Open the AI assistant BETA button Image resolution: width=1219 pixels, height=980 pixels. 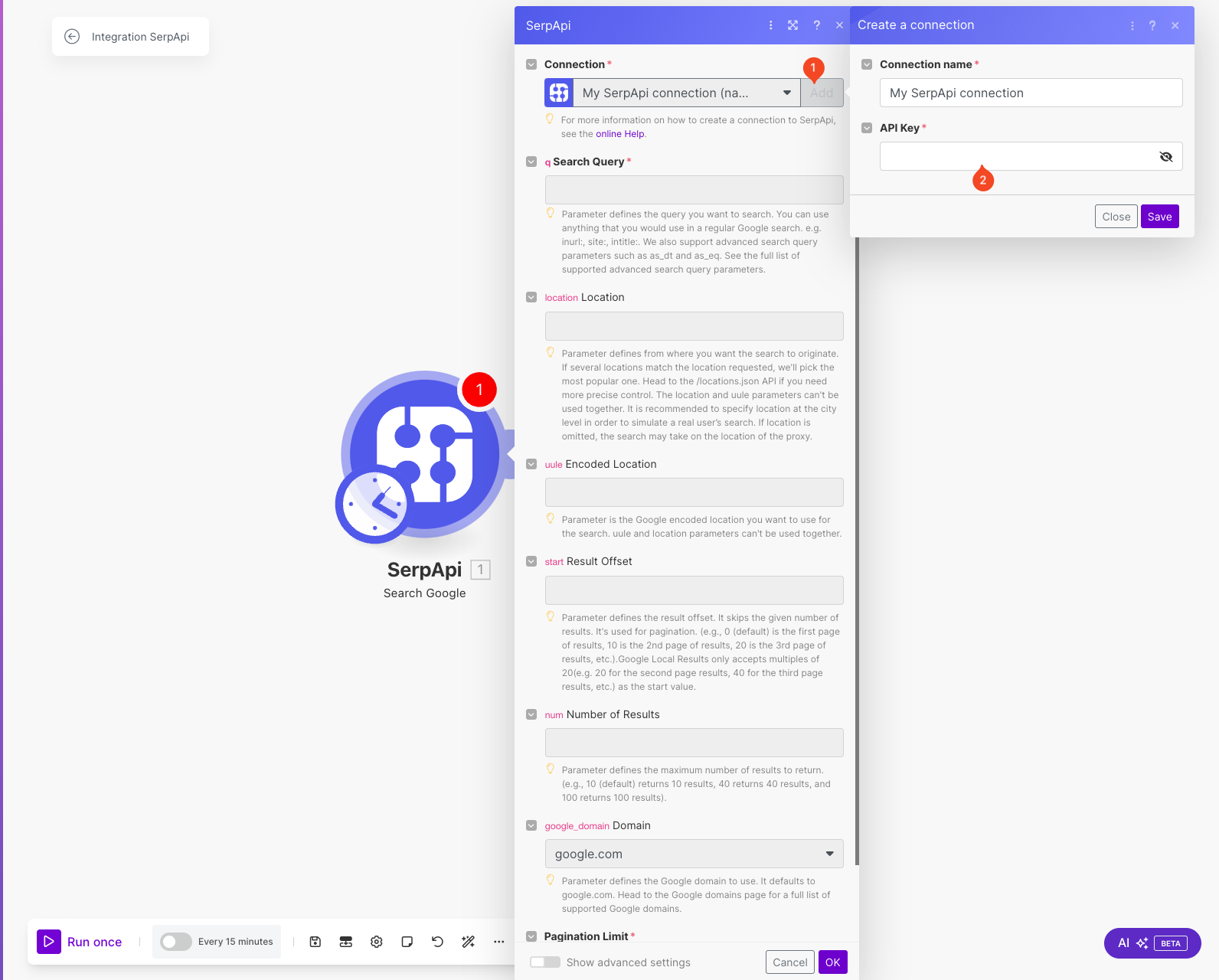pyautogui.click(x=1152, y=943)
